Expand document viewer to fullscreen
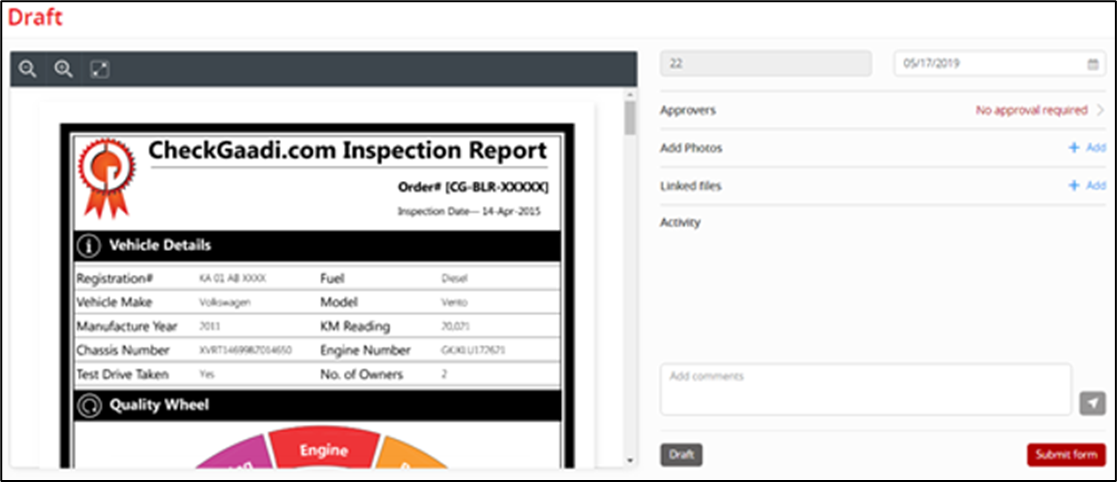Viewport: 1117px width, 482px height. [100, 70]
